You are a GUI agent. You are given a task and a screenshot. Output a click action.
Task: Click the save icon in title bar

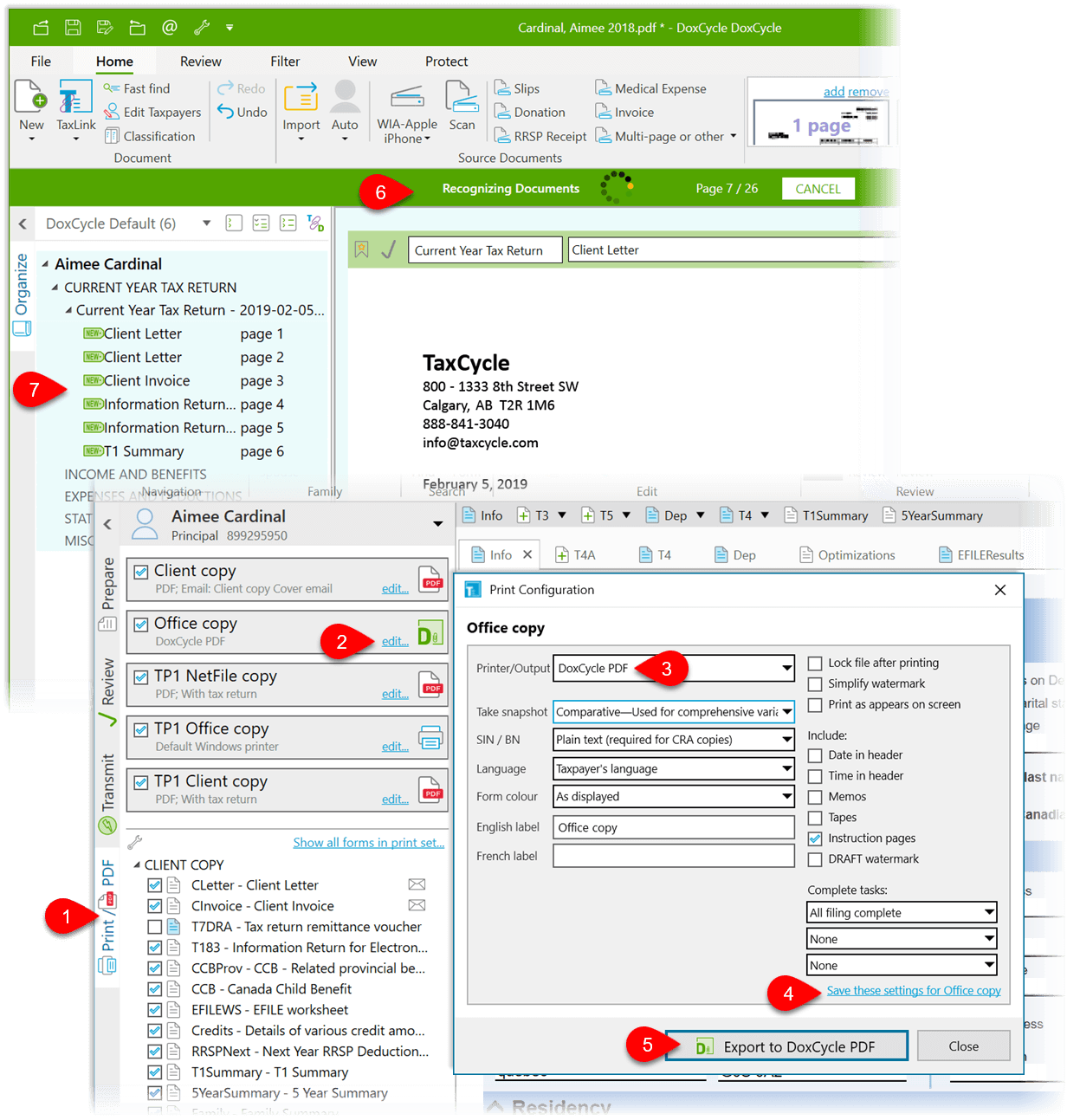[x=73, y=27]
